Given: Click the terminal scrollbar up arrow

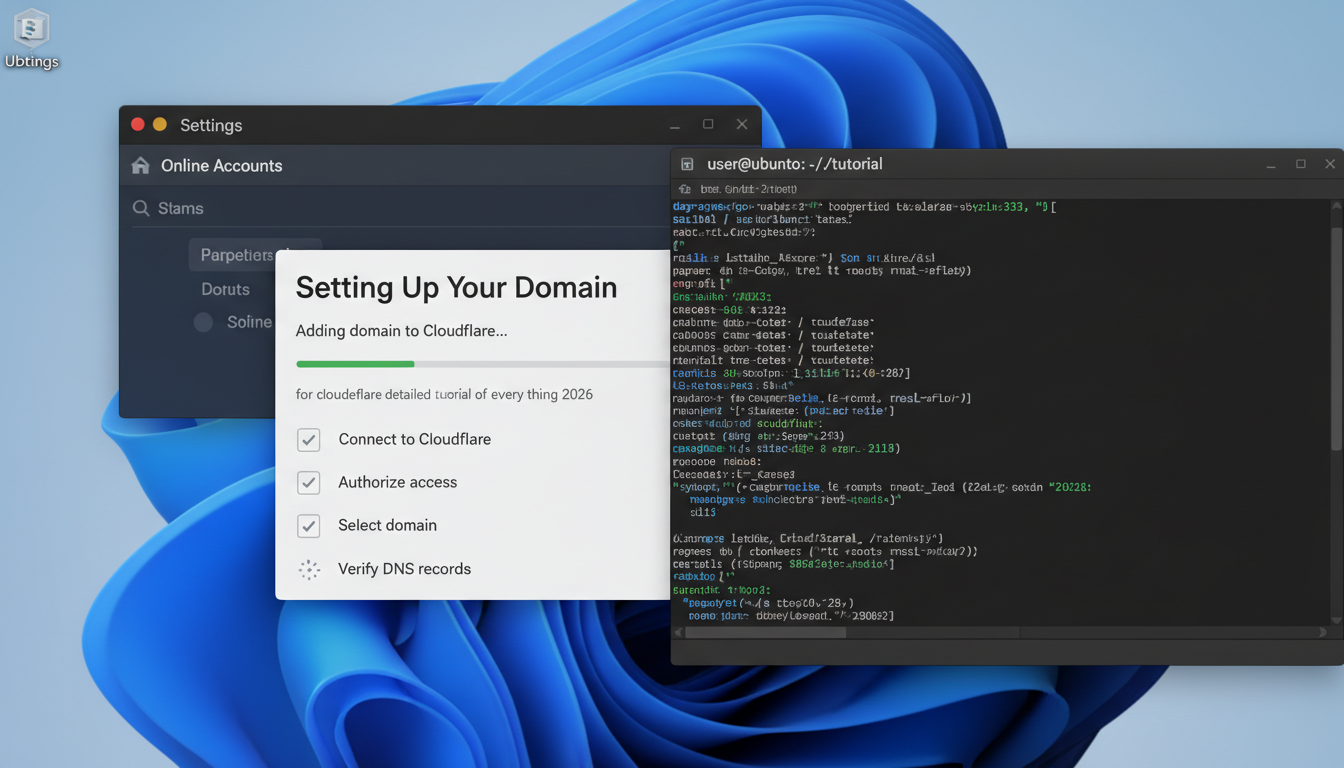Looking at the screenshot, I should coord(1337,206).
